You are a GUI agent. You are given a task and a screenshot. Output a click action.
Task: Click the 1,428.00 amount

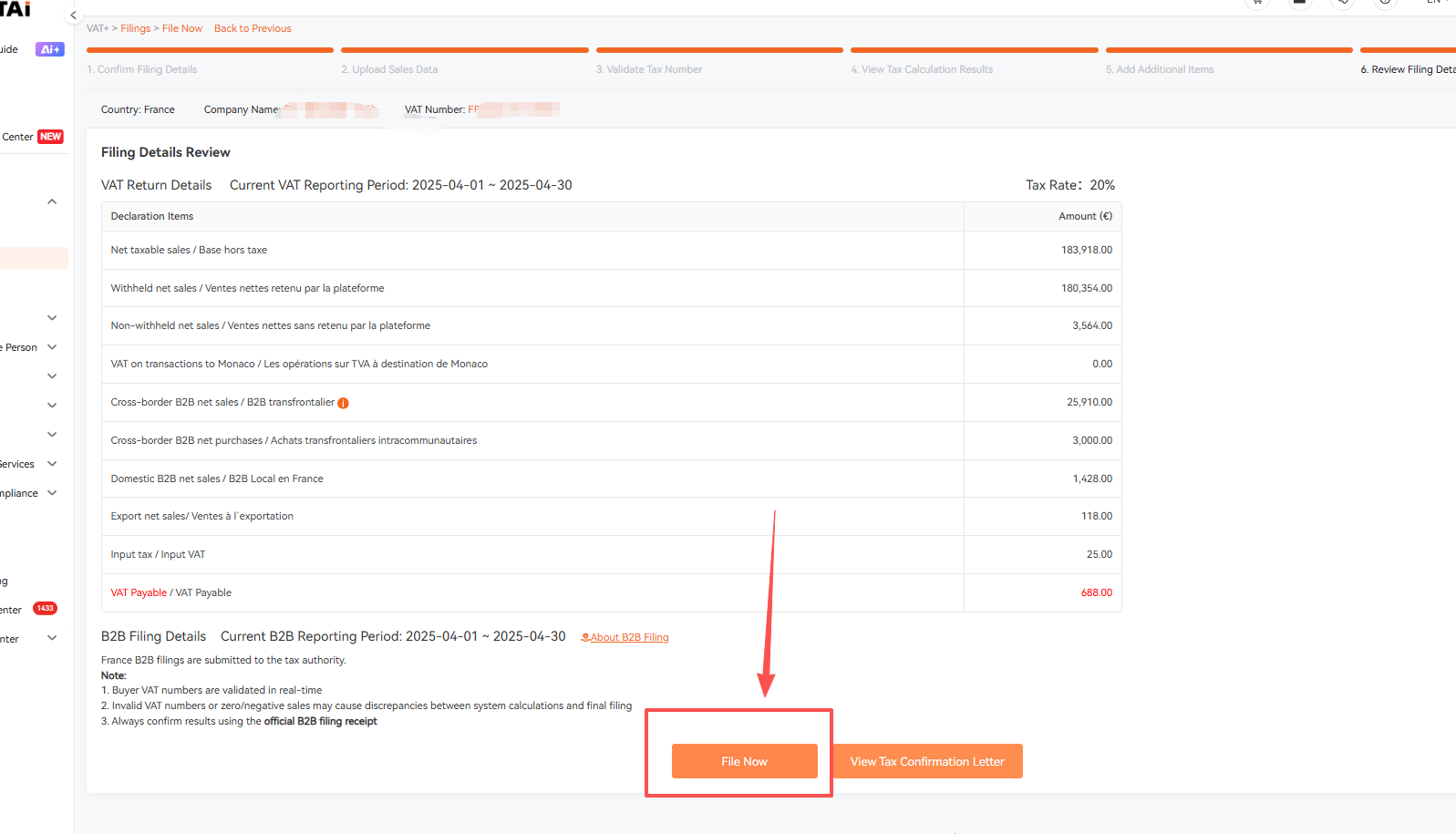[1092, 479]
